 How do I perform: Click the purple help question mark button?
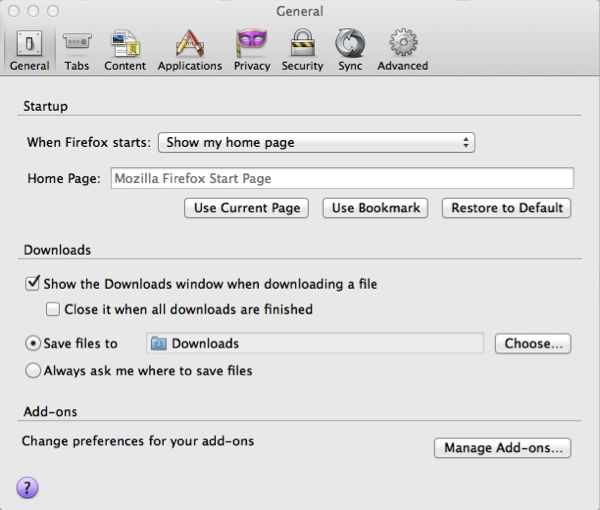click(27, 487)
